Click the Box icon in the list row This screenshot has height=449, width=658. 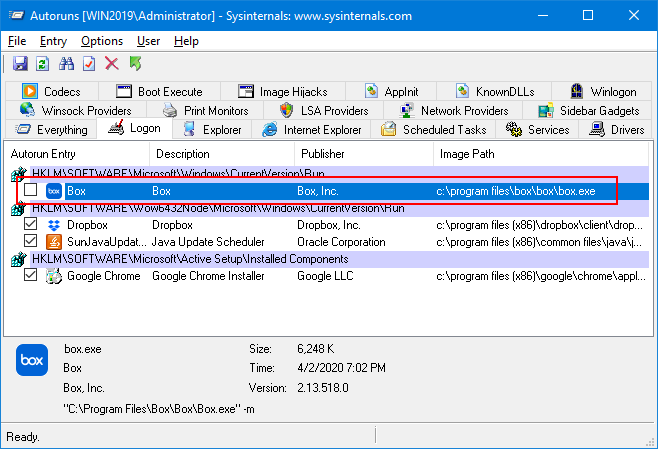click(x=54, y=191)
